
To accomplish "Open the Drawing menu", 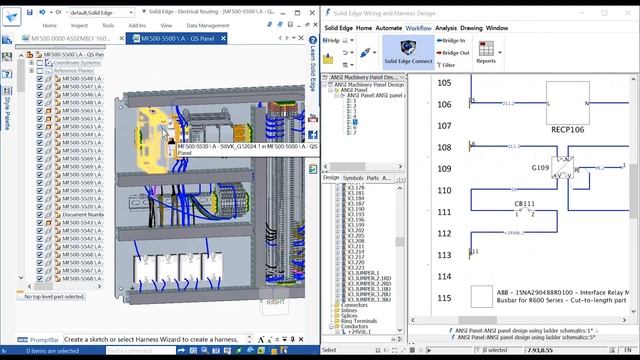I will pos(471,28).
